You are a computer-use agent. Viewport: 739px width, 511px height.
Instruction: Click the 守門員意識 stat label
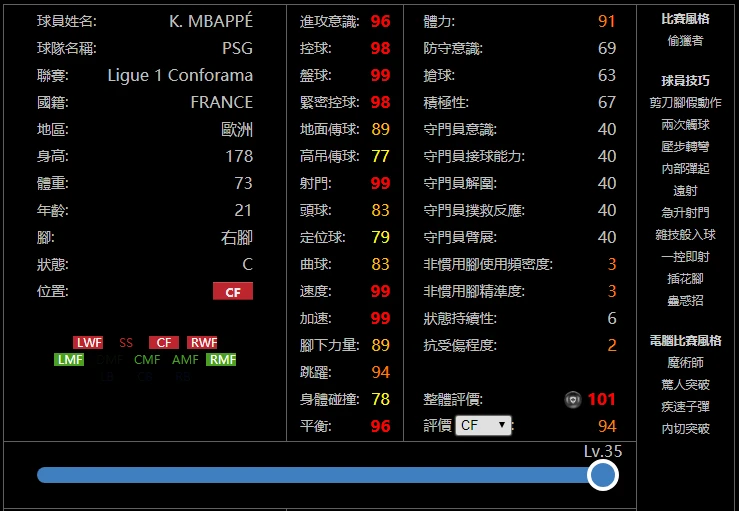[x=460, y=129]
